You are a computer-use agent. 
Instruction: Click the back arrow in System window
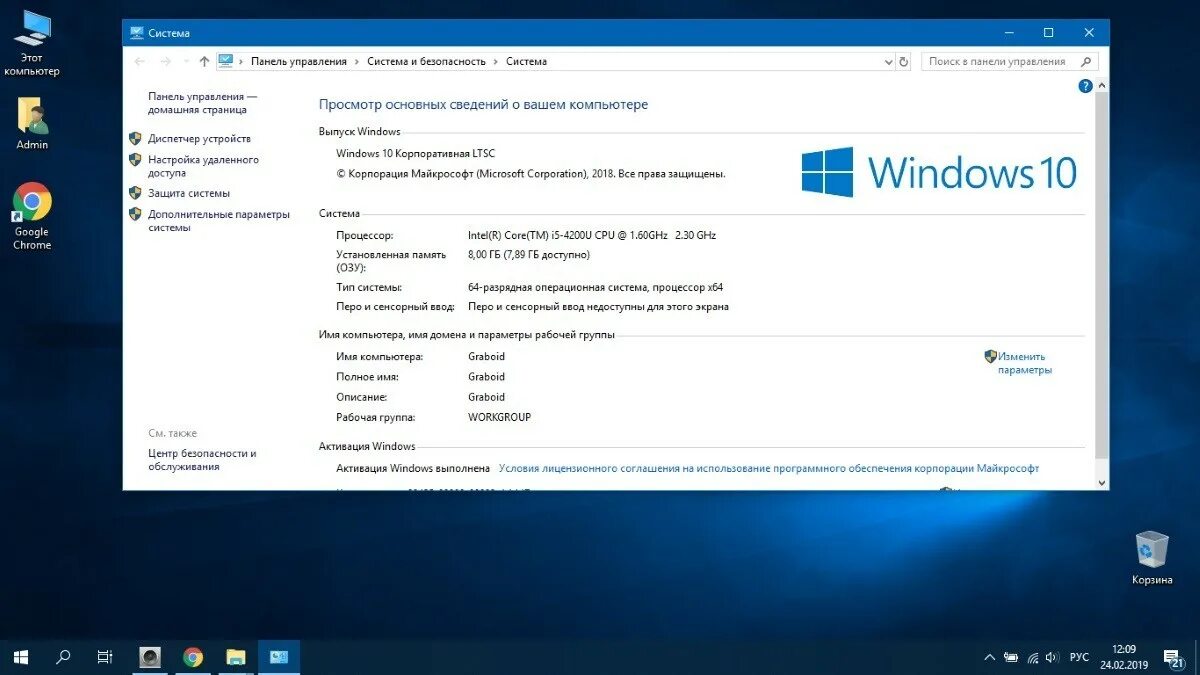[x=140, y=61]
